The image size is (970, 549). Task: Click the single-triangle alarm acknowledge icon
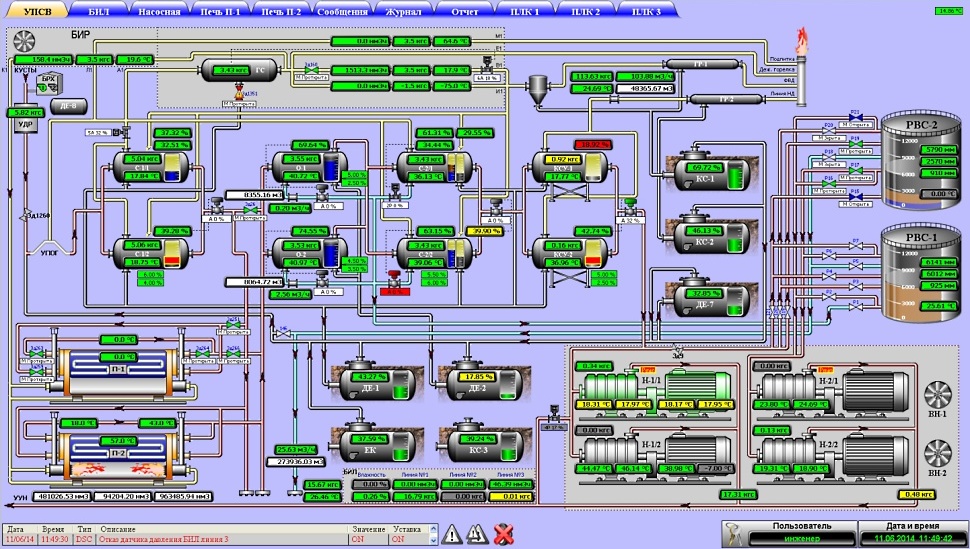(x=451, y=534)
